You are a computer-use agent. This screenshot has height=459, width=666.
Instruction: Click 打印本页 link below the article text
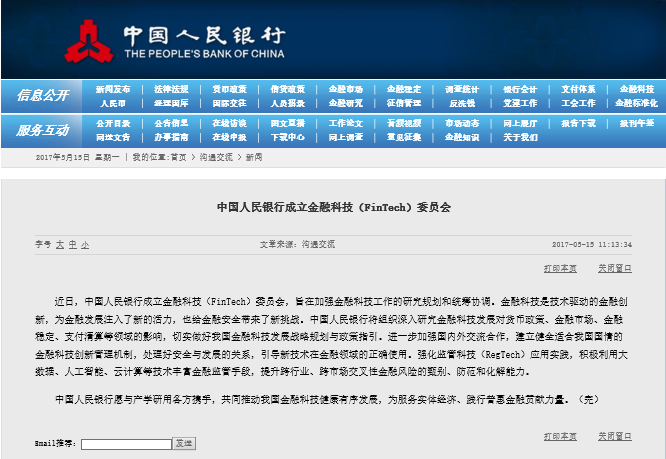tap(560, 436)
